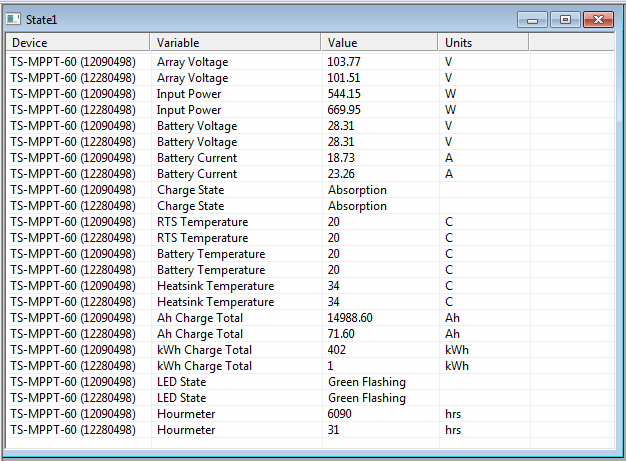This screenshot has height=461, width=626.
Task: Sort by the Variable column header
Action: pyautogui.click(x=236, y=43)
